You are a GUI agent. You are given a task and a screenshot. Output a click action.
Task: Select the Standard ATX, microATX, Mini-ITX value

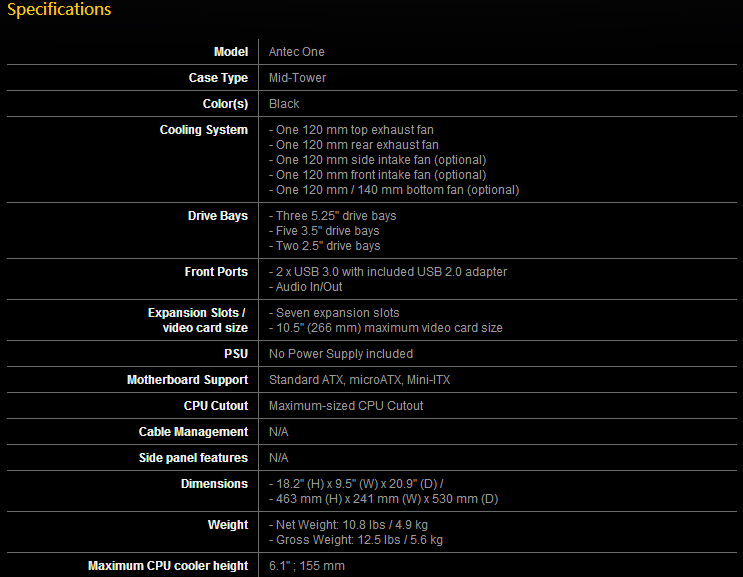360,380
